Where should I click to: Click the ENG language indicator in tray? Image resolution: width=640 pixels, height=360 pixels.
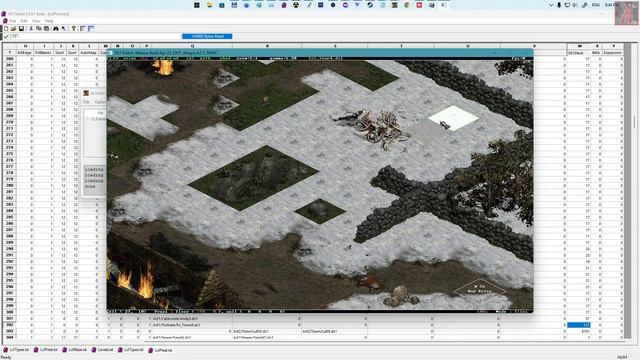tap(596, 5)
